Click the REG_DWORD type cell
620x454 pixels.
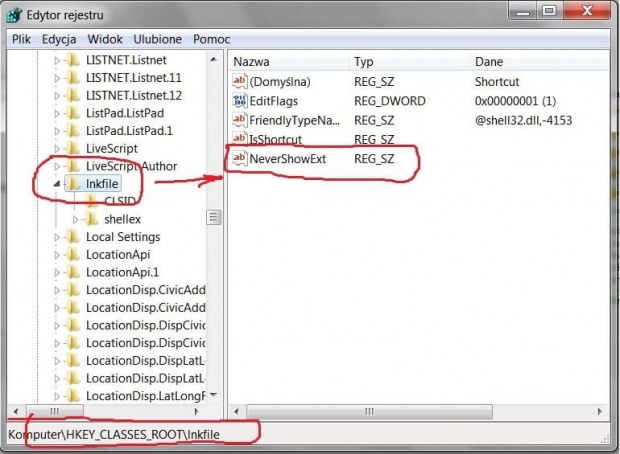point(389,101)
